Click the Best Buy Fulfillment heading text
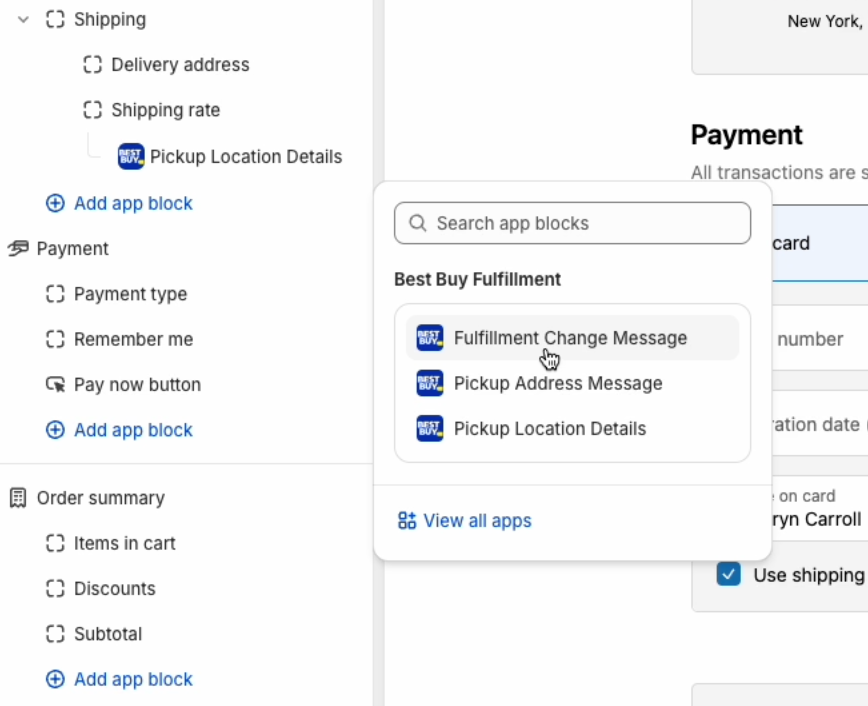The image size is (868, 706). point(477,280)
